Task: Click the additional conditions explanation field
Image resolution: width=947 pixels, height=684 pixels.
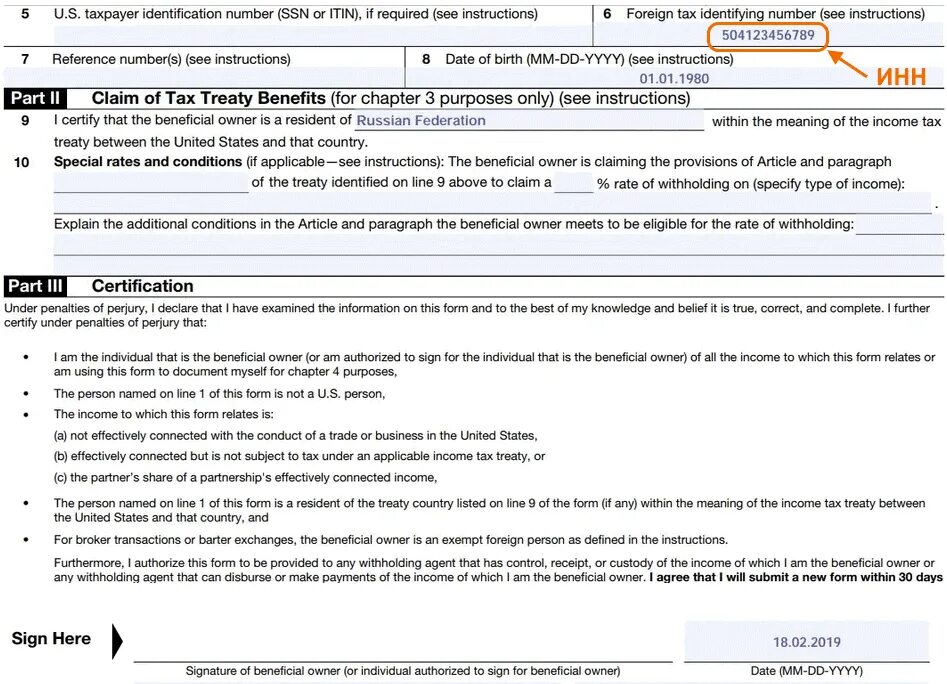Action: (x=498, y=245)
